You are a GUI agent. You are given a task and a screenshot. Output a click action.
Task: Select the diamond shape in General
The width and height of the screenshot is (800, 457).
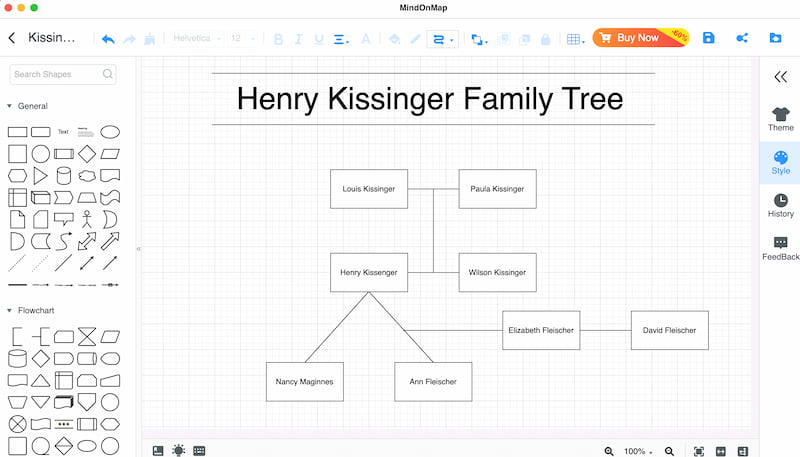point(87,154)
